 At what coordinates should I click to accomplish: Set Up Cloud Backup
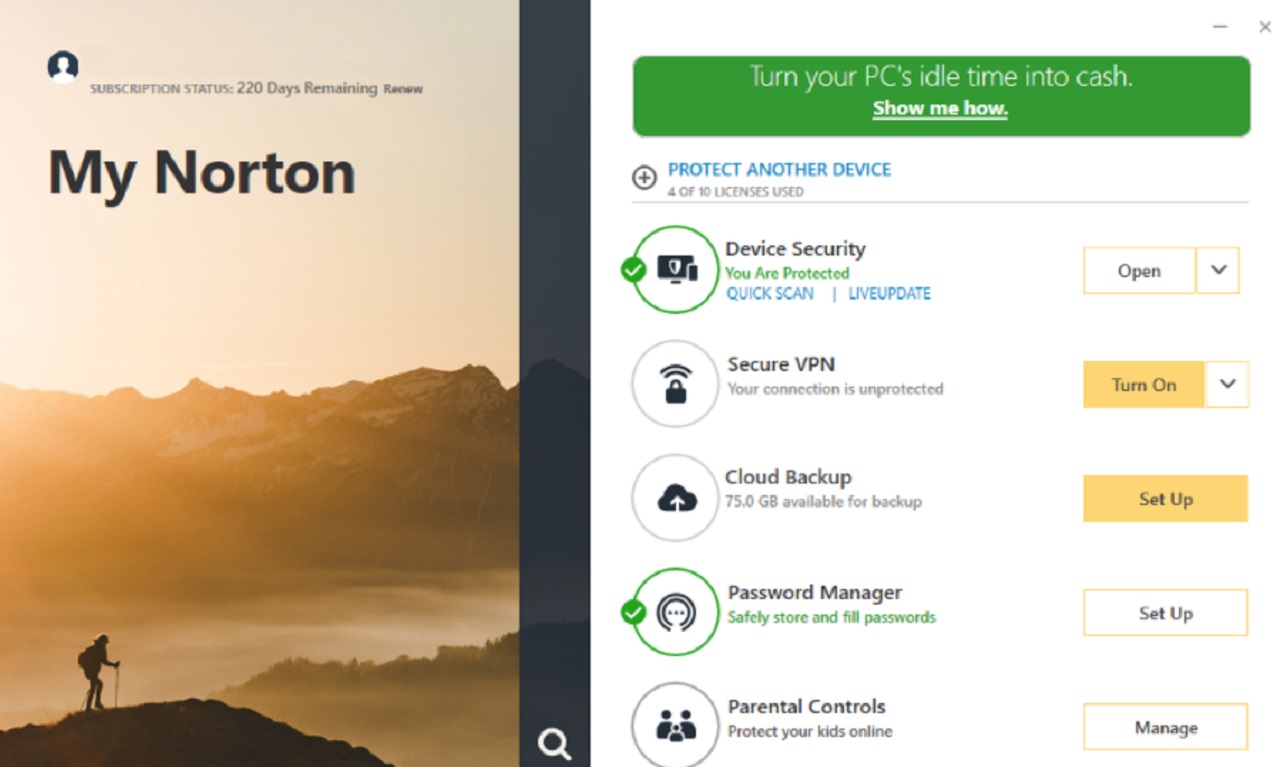pos(1166,499)
